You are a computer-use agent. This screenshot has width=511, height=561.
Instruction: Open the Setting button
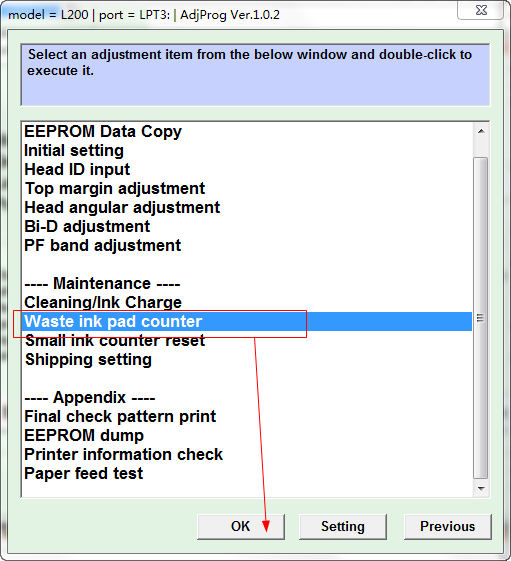[343, 527]
